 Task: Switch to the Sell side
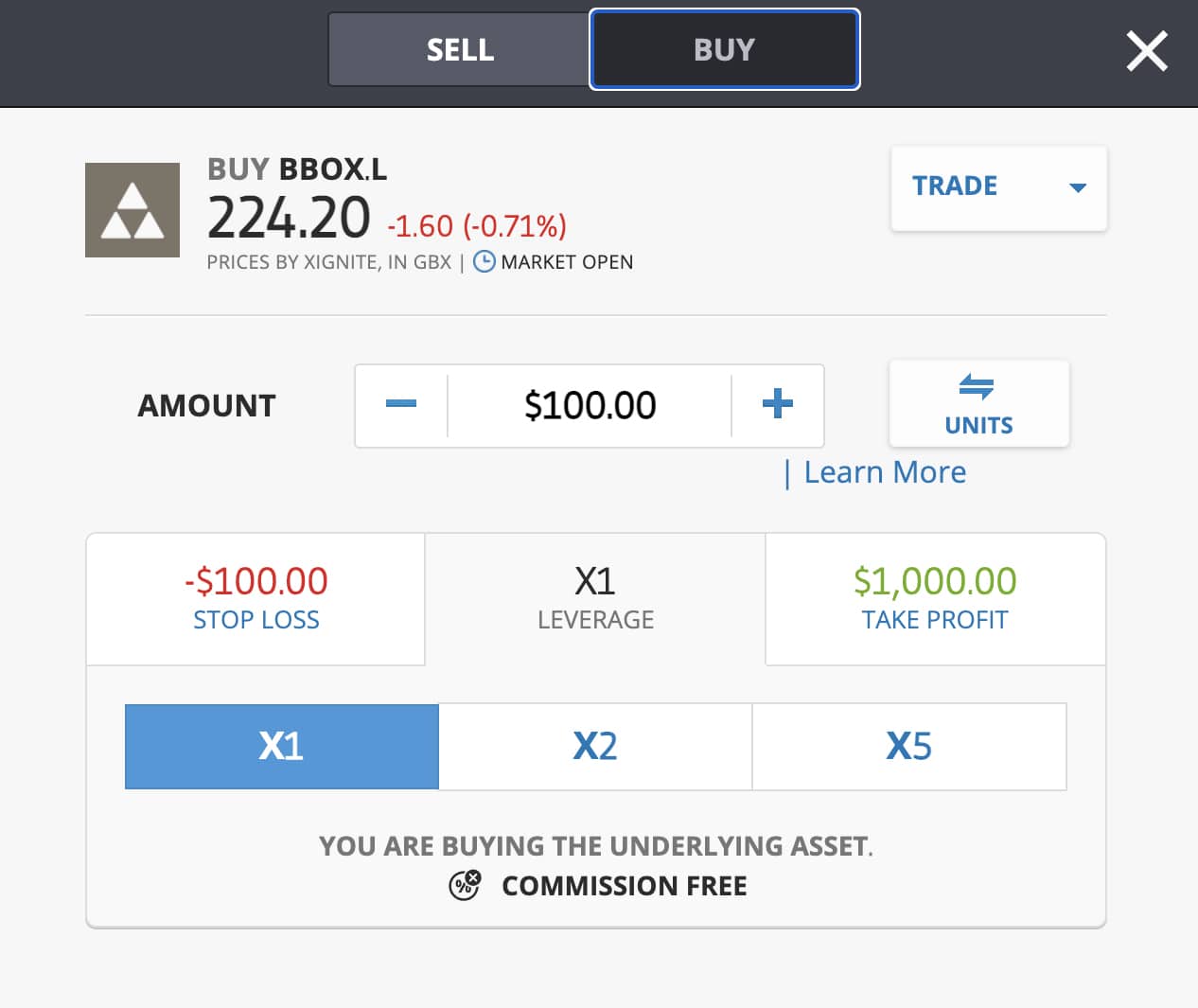[x=460, y=50]
